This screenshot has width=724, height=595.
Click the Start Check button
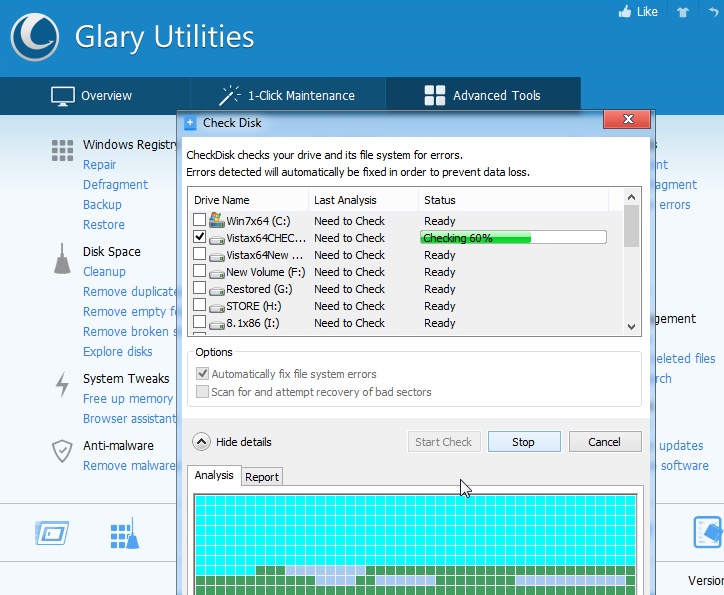tap(444, 442)
